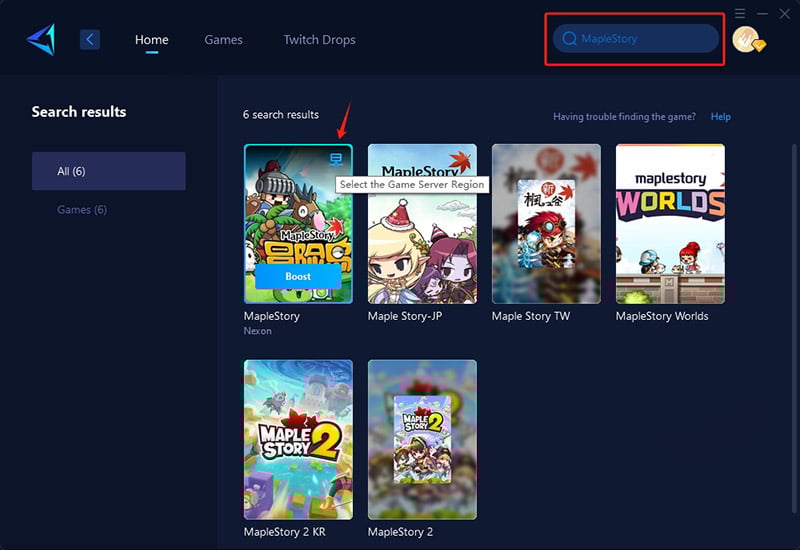
Task: Click the Nexon publisher label
Action: (x=258, y=331)
